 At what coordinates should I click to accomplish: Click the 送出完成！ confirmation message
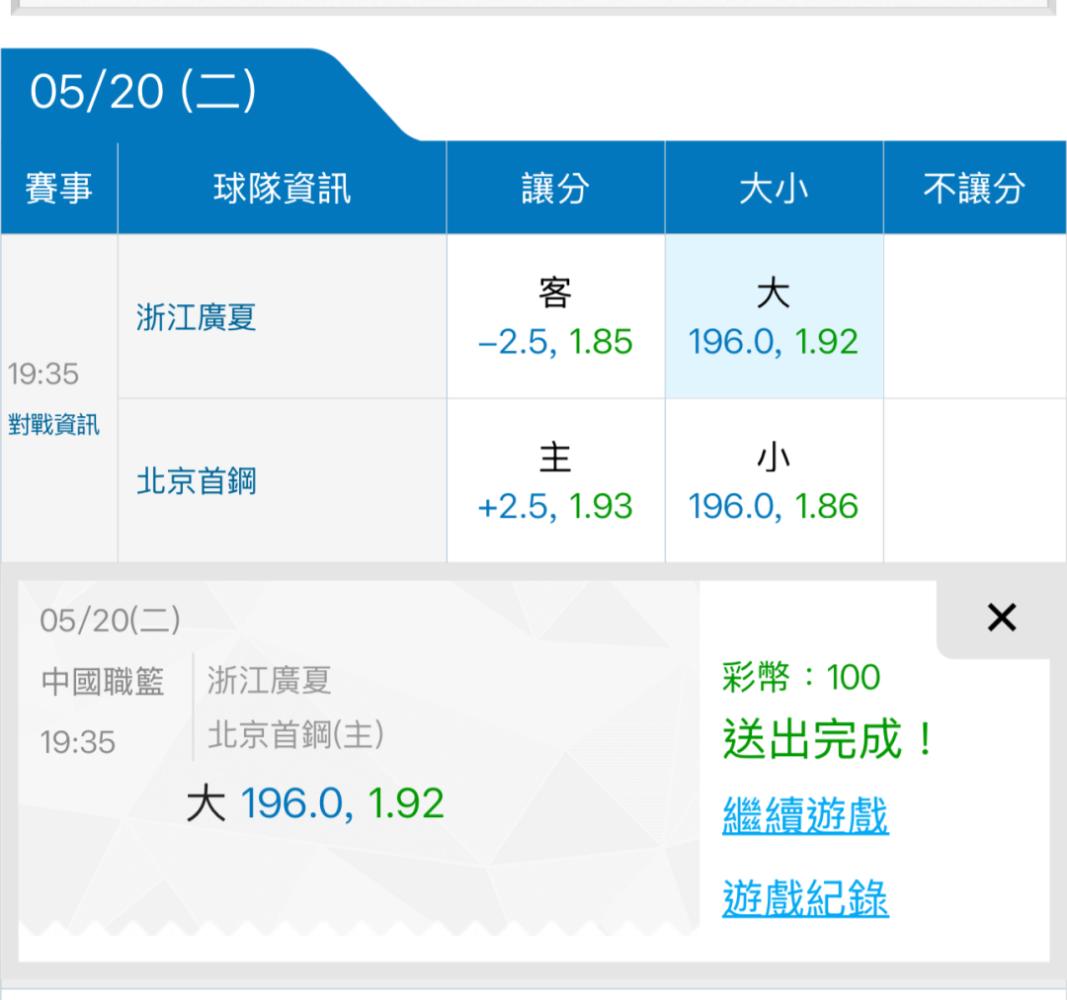click(x=829, y=739)
